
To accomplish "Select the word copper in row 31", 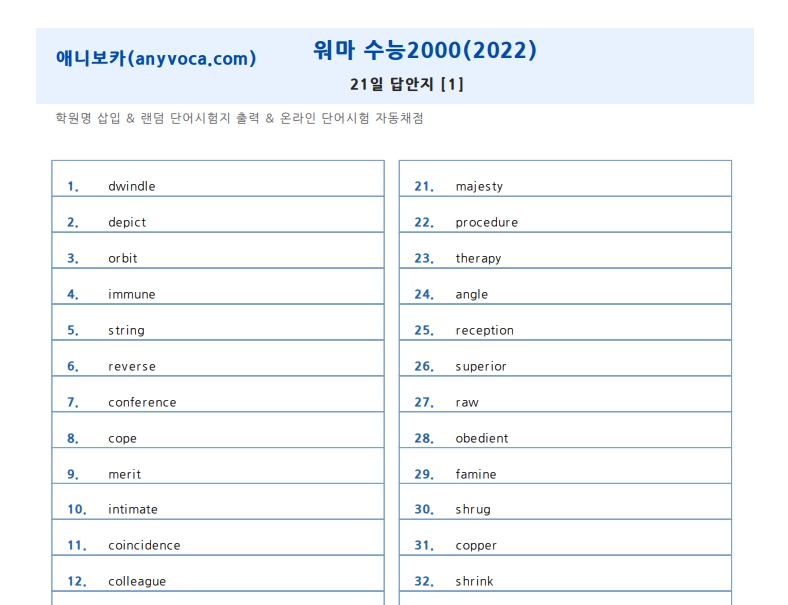I will tap(476, 546).
